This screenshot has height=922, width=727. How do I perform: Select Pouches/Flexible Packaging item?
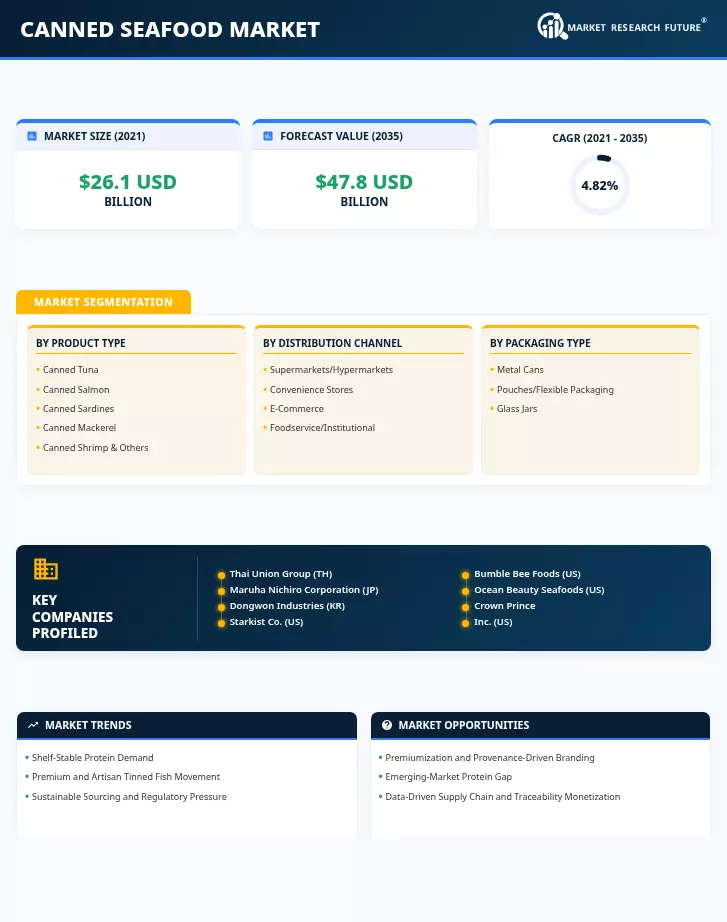point(555,390)
